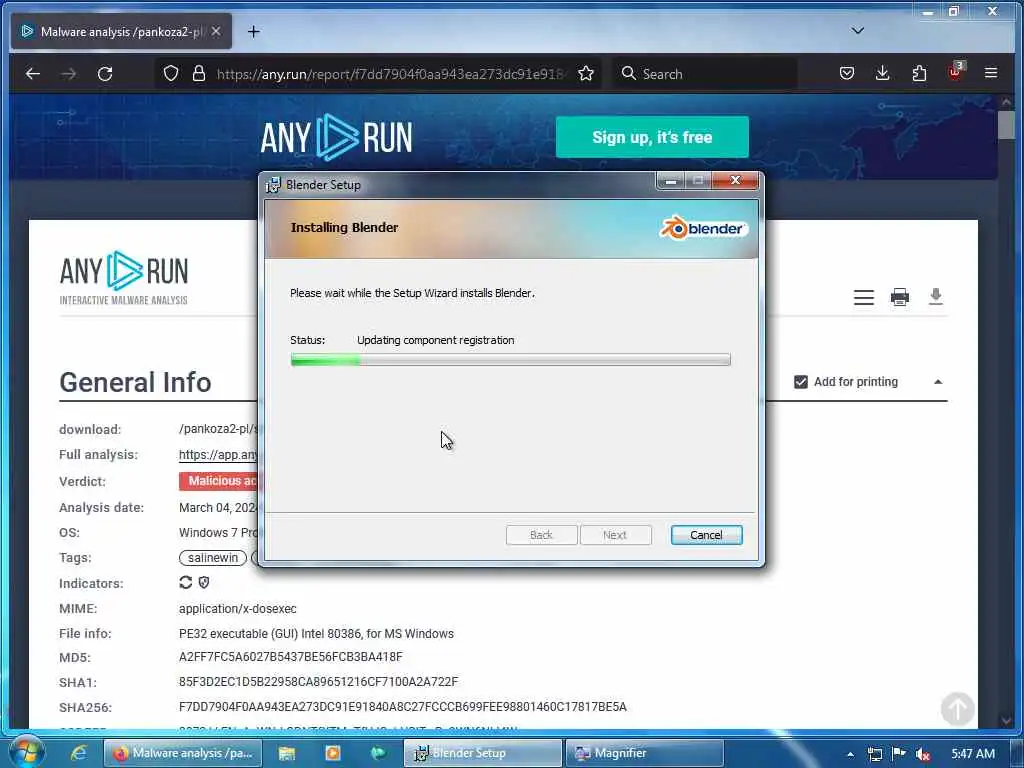Image resolution: width=1024 pixels, height=768 pixels.
Task: Click the Blender Setup titlebar icon
Action: [273, 185]
